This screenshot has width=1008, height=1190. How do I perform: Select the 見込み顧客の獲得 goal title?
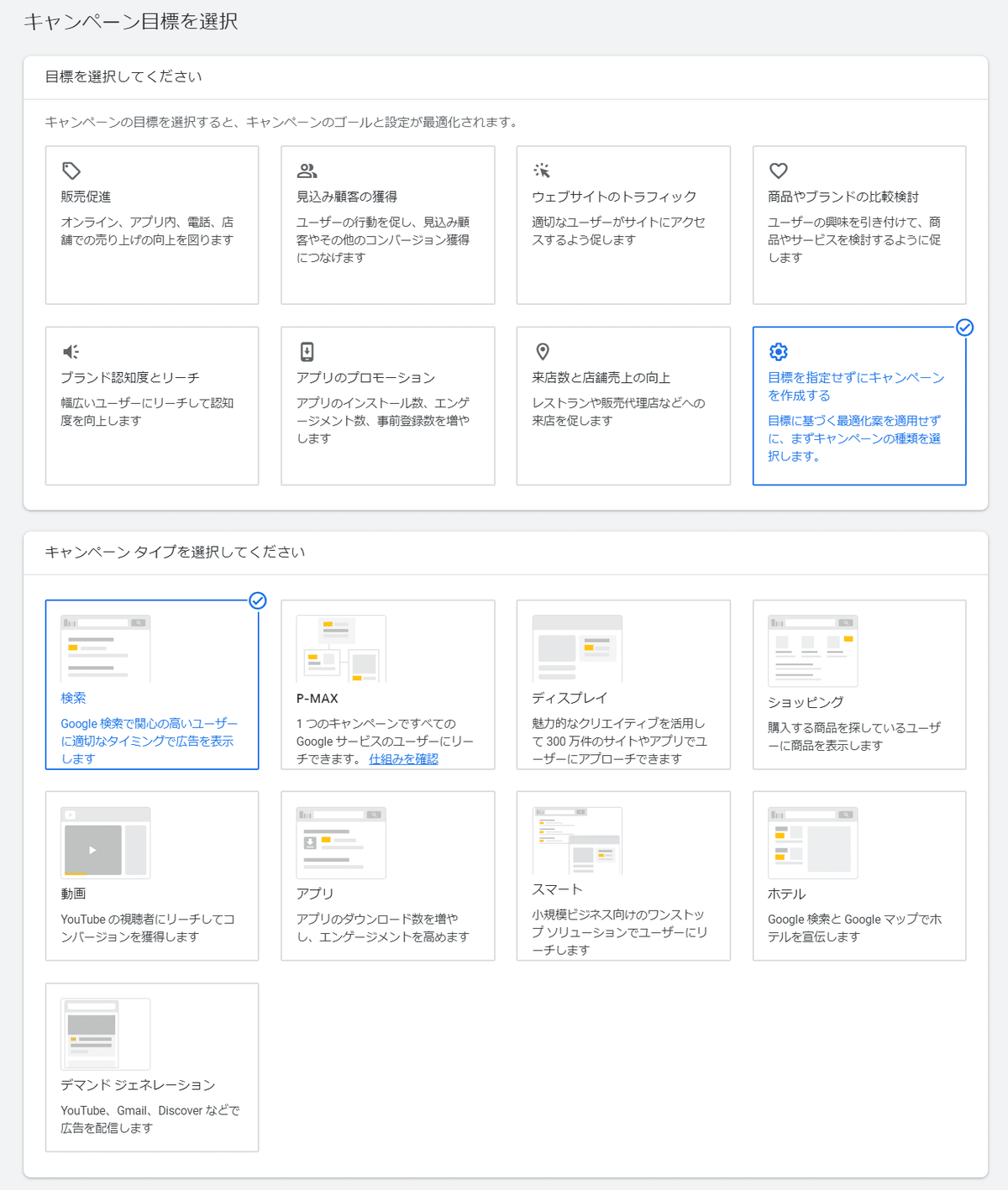pyautogui.click(x=347, y=197)
